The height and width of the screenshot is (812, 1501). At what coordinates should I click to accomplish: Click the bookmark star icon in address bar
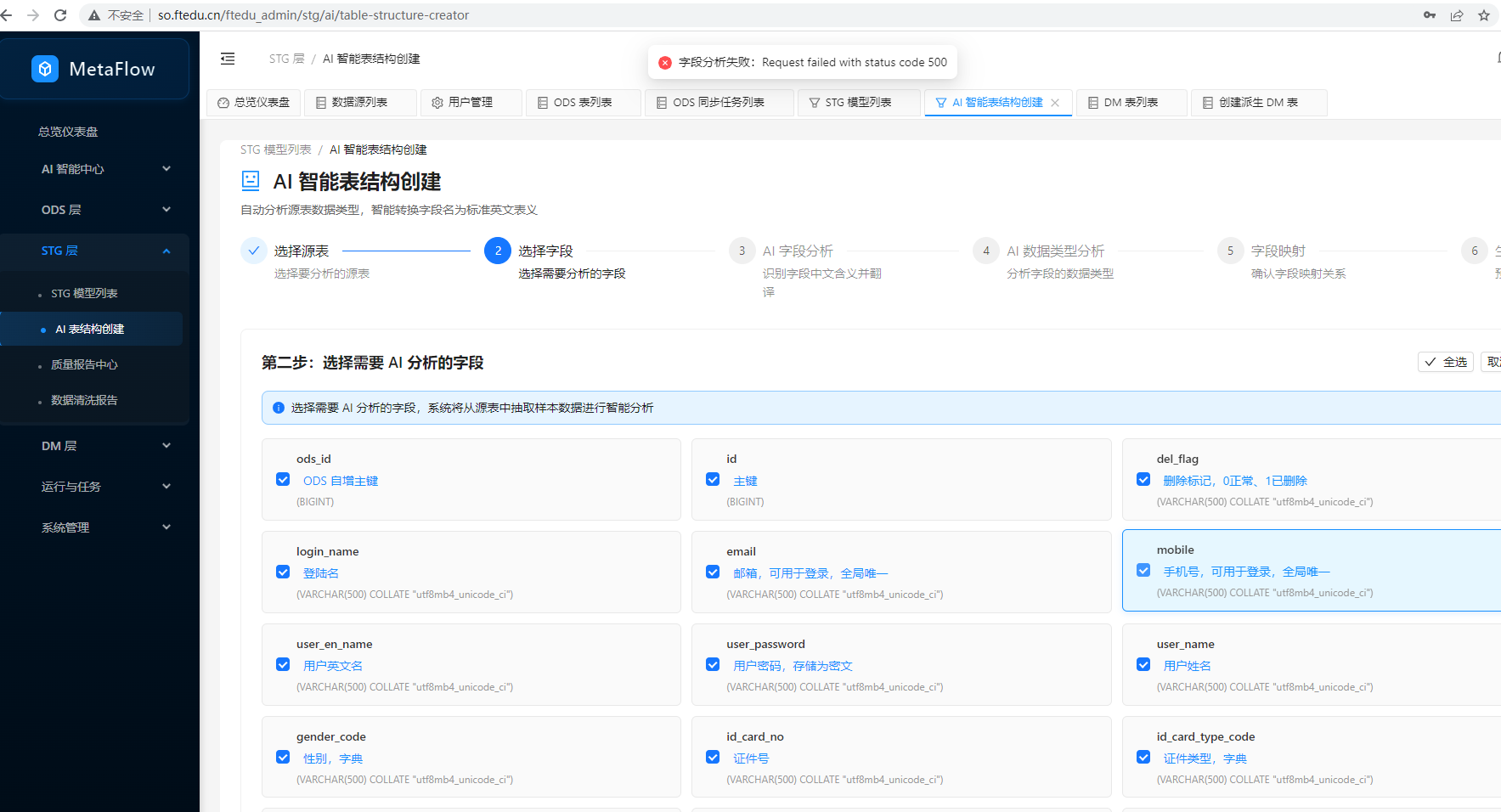pyautogui.click(x=1484, y=15)
